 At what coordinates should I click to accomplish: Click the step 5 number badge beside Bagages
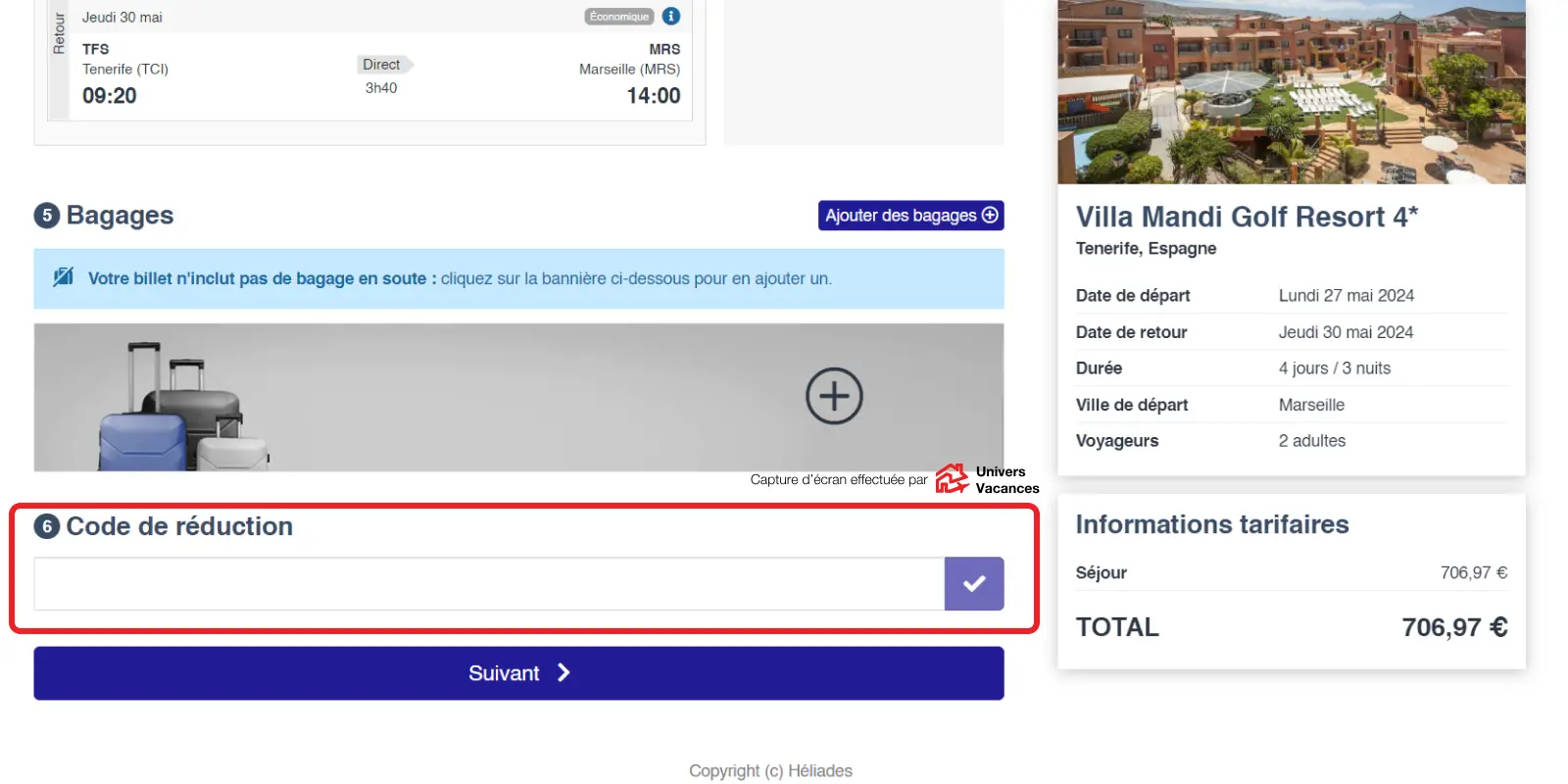(47, 216)
